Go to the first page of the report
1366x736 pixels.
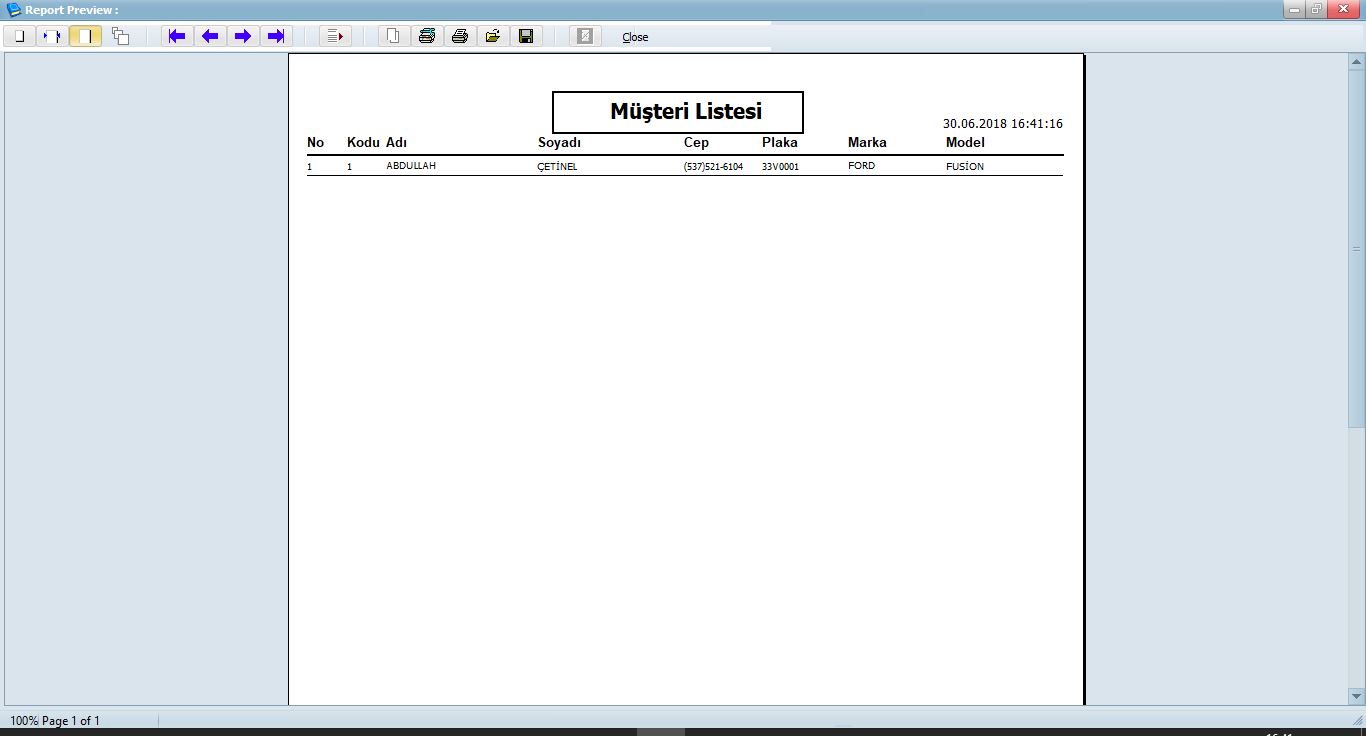point(177,37)
